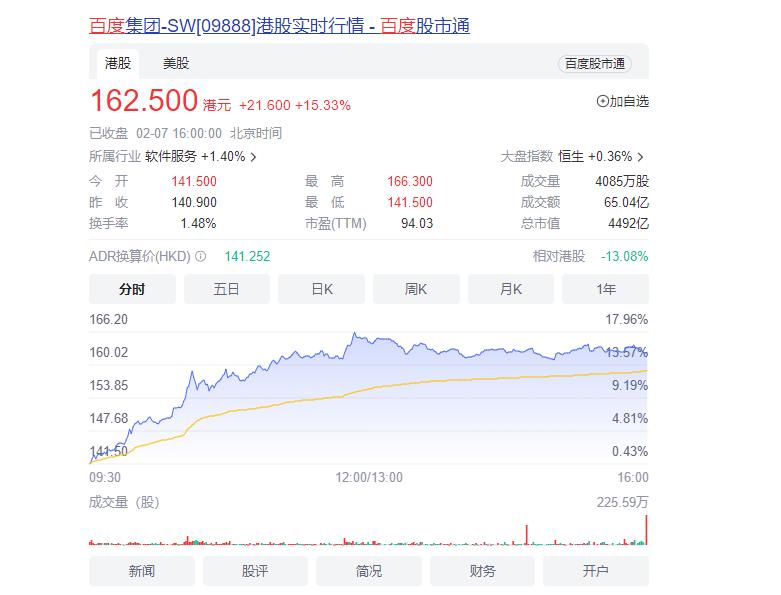Expand 恒生 index chevron arrow
Image resolution: width=781 pixels, height=595 pixels.
click(641, 157)
